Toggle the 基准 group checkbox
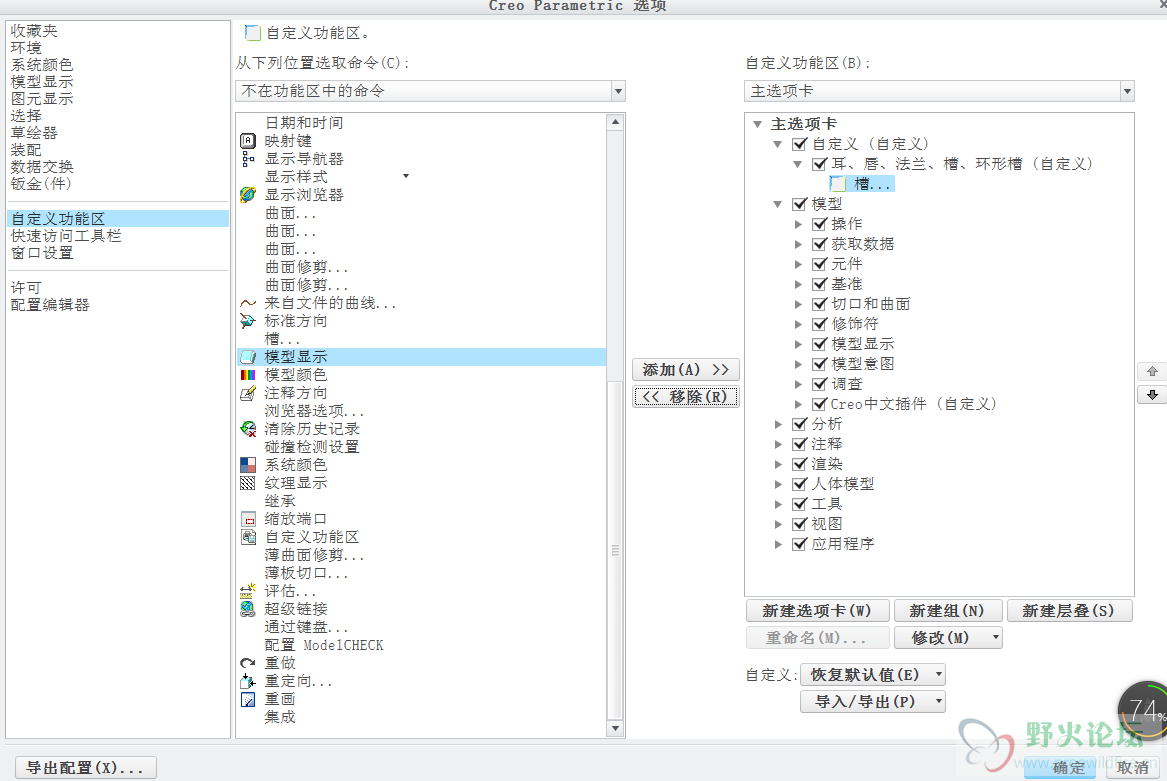Viewport: 1167px width, 781px height. 819,284
